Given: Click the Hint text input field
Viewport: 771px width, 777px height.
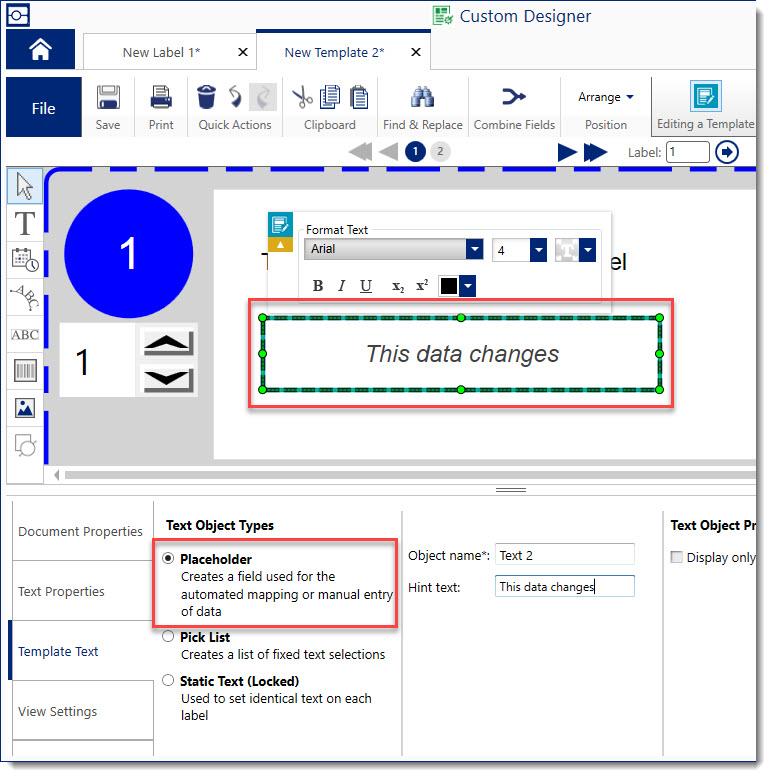Looking at the screenshot, I should click(564, 587).
